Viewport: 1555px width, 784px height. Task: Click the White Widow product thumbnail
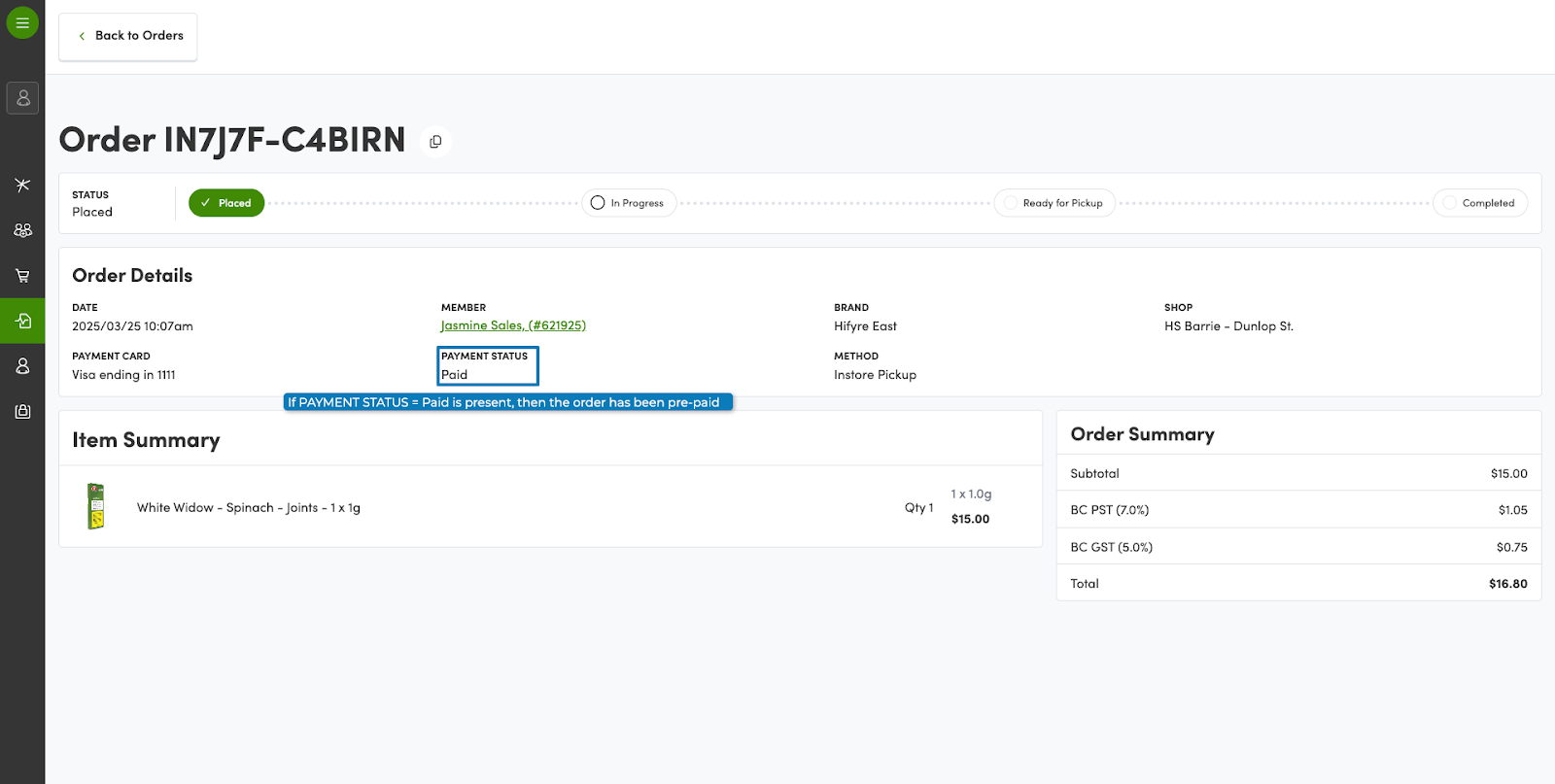[96, 506]
